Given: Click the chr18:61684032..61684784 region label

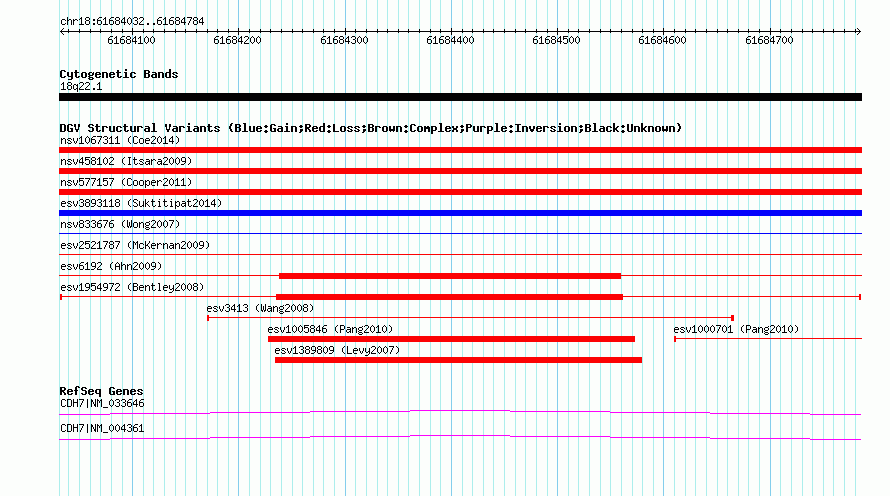Looking at the screenshot, I should (x=132, y=22).
